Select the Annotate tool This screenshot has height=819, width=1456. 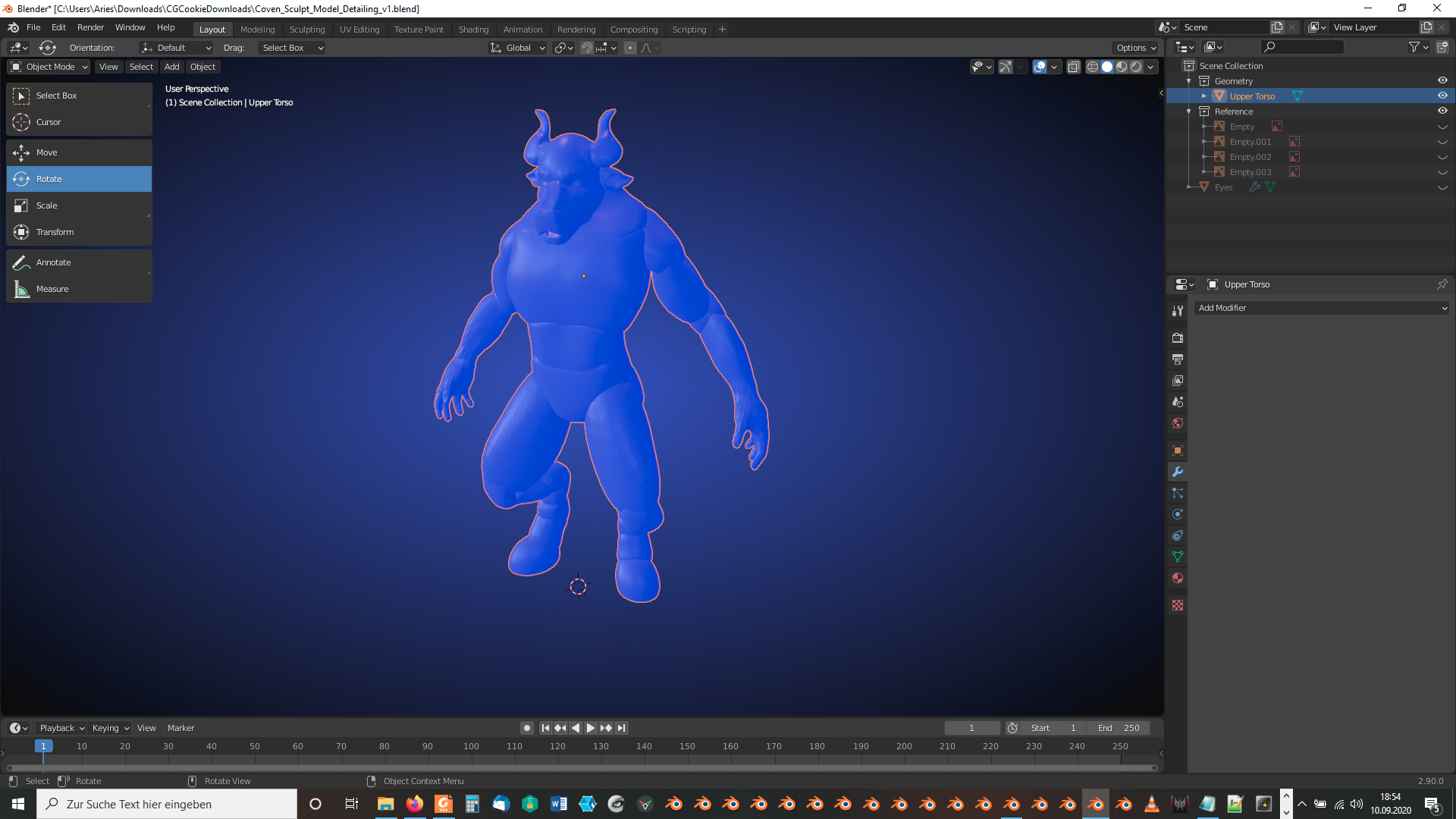[x=53, y=262]
